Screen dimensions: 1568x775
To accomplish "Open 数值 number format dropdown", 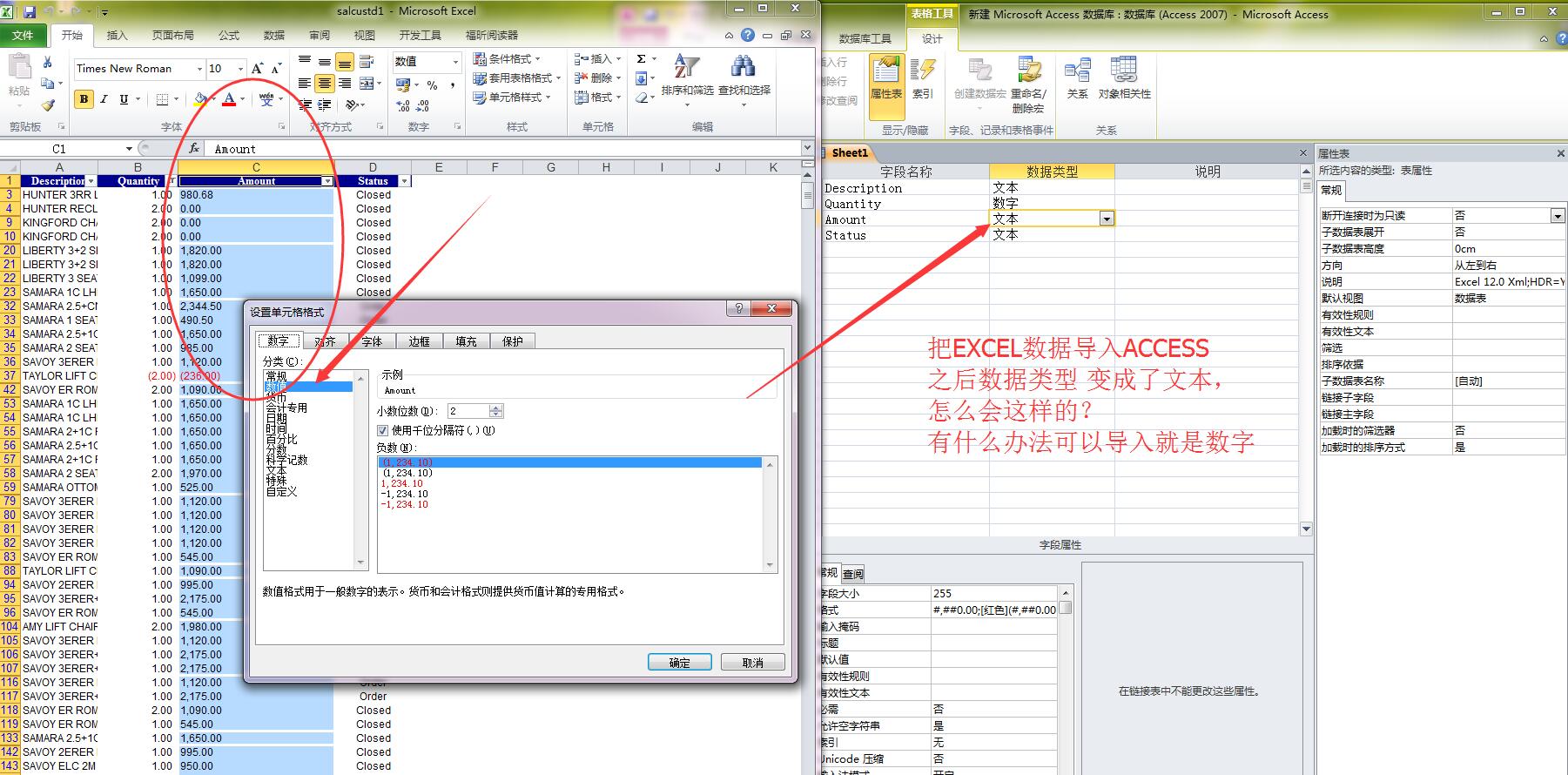I will pyautogui.click(x=454, y=62).
